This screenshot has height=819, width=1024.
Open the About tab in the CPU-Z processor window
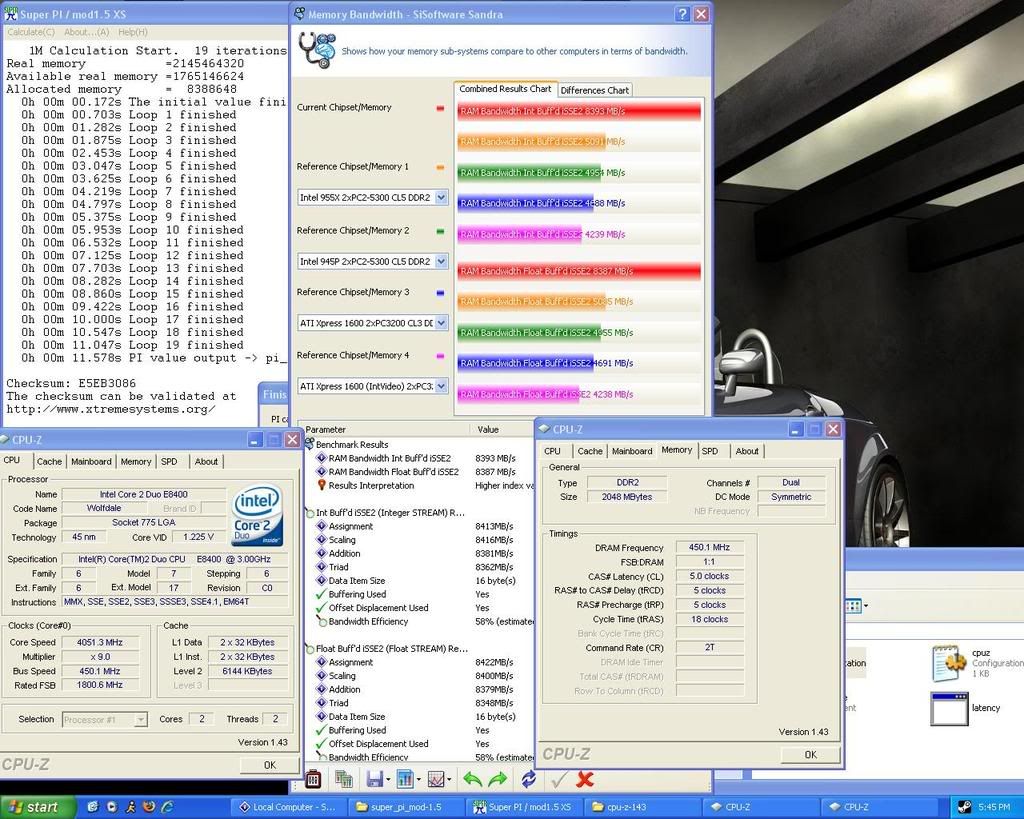[206, 461]
